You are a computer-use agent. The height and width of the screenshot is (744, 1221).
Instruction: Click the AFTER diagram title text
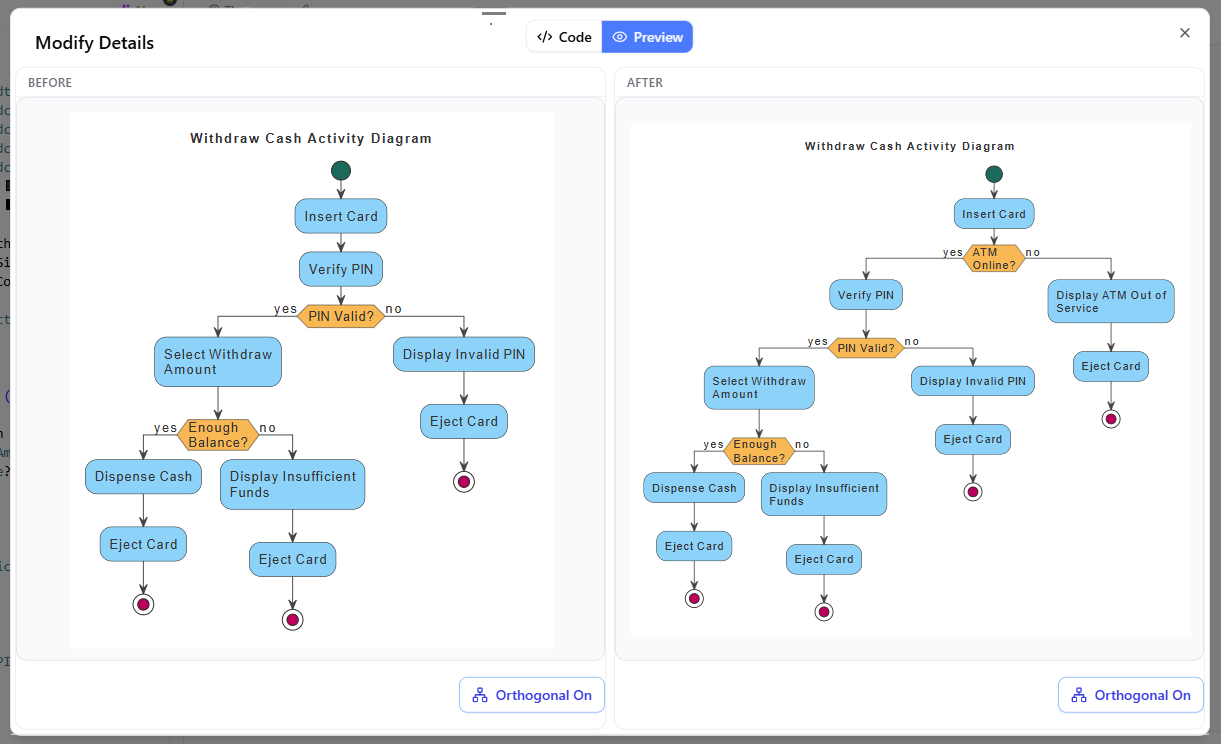point(910,146)
